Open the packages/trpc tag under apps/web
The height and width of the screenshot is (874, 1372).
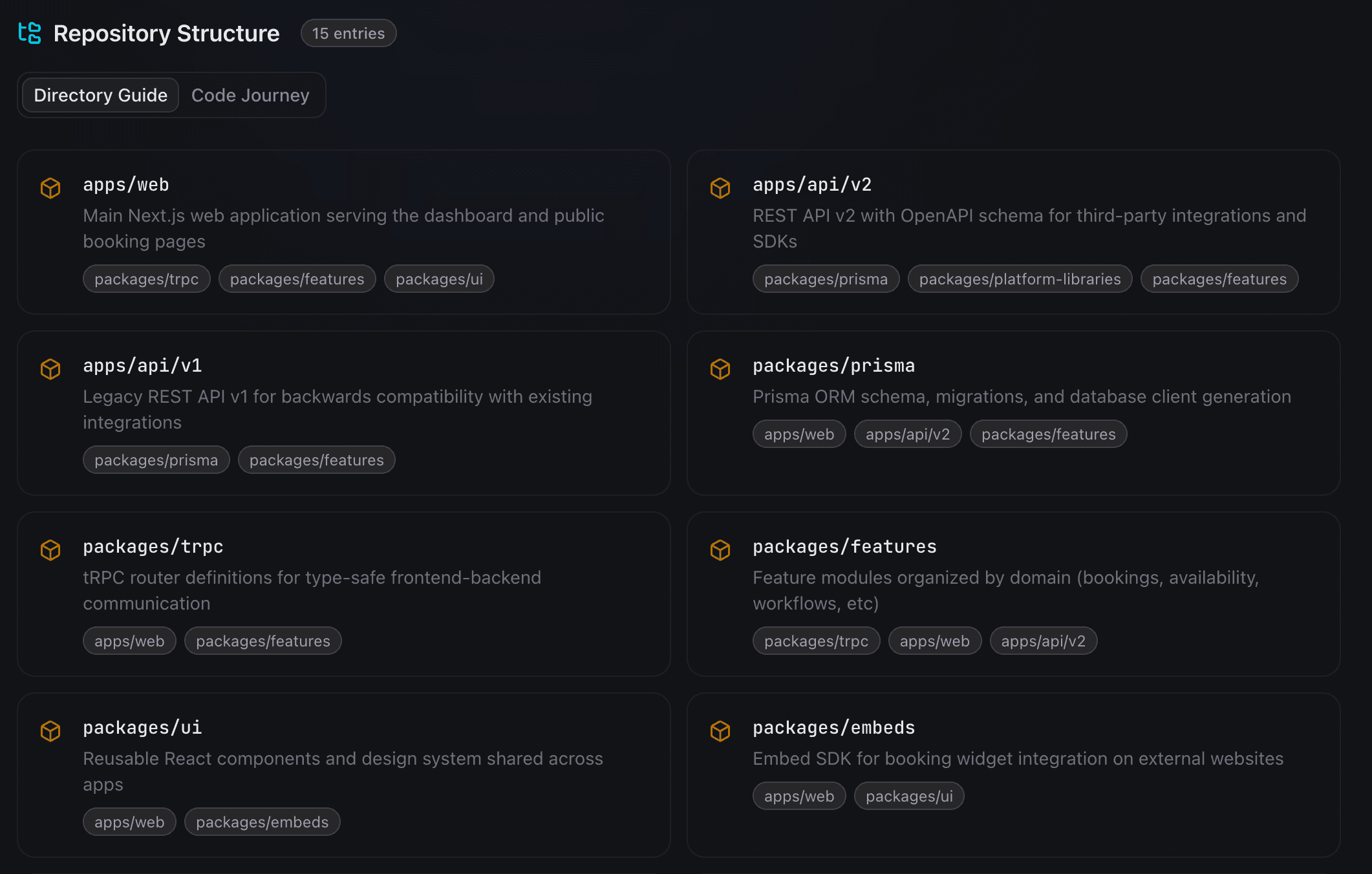146,279
